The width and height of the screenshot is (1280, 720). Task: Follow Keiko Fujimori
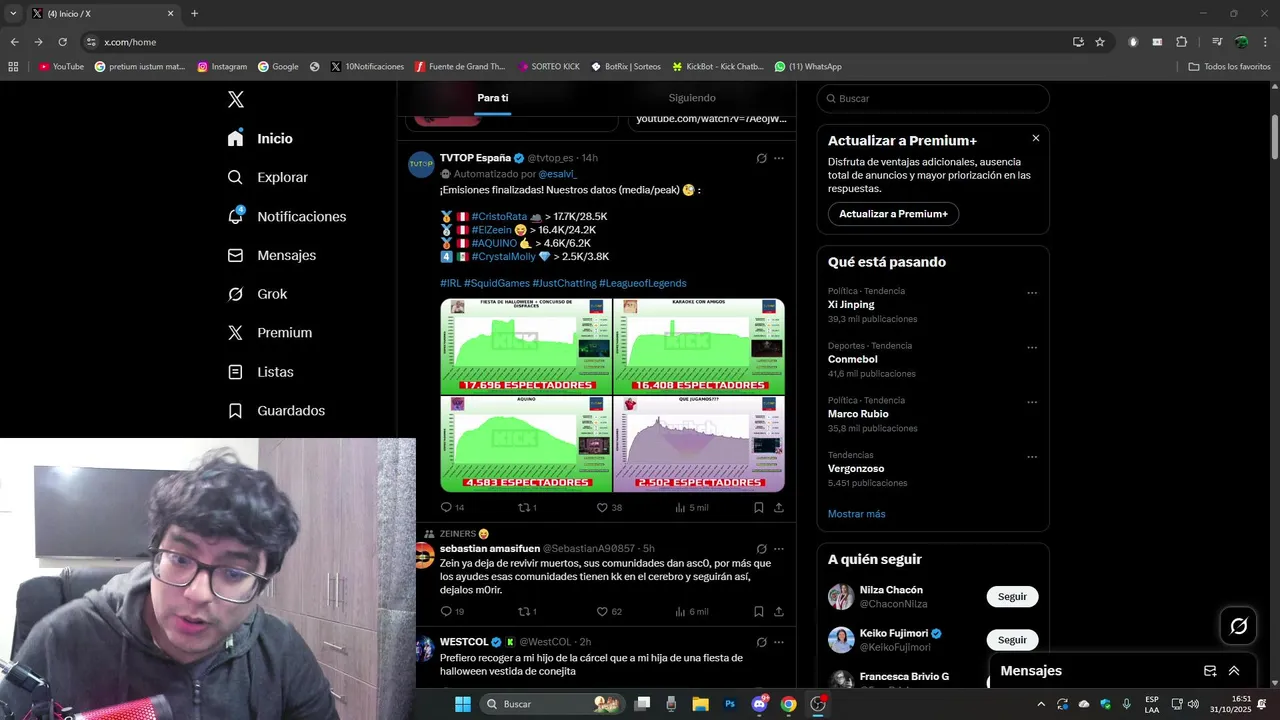(x=1012, y=640)
